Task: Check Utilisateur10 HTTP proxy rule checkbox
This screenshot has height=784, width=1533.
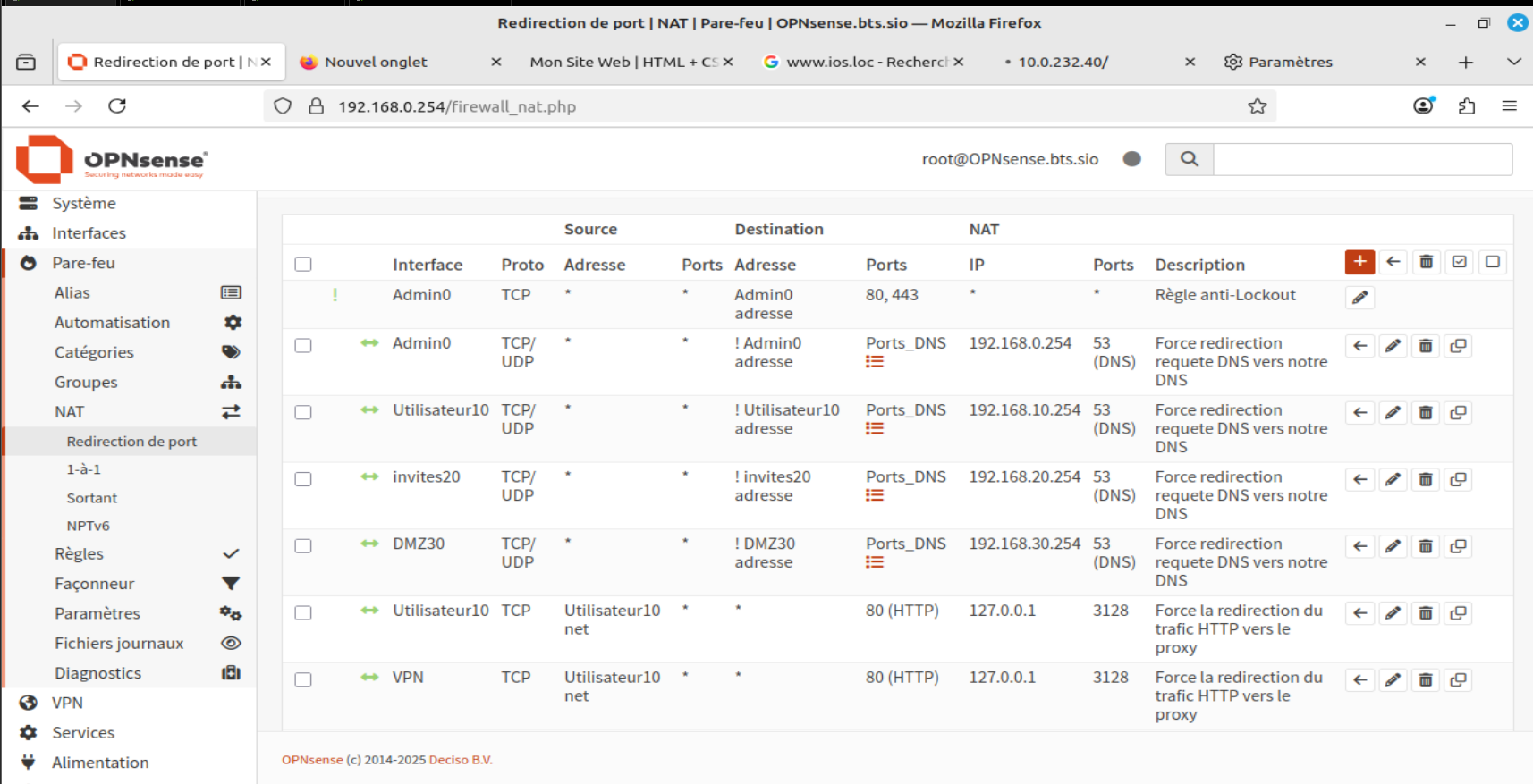Action: [303, 613]
